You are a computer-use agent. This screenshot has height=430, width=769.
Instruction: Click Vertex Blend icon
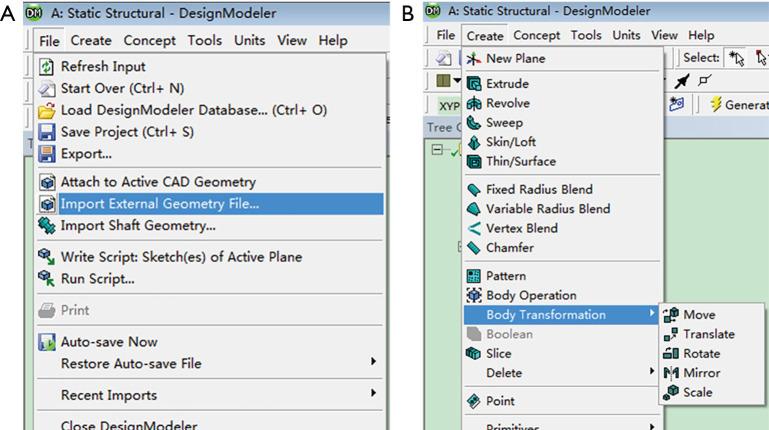[474, 228]
